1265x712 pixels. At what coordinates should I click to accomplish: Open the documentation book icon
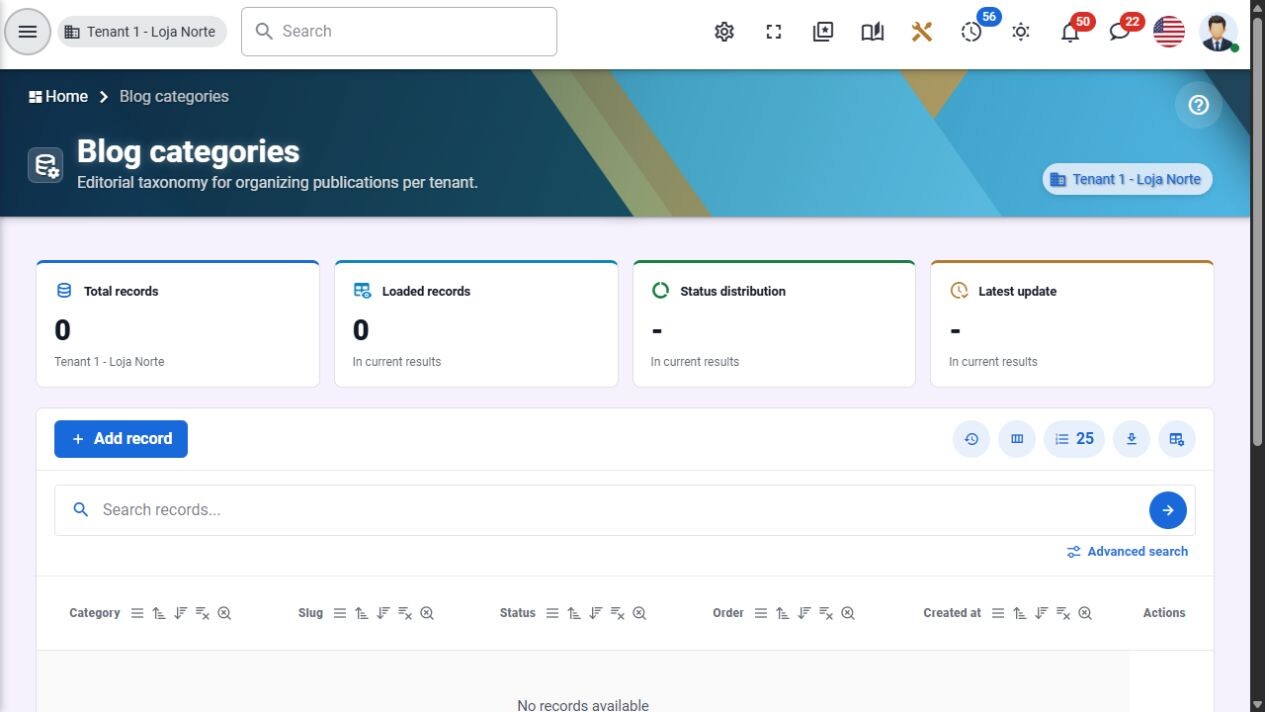[872, 32]
